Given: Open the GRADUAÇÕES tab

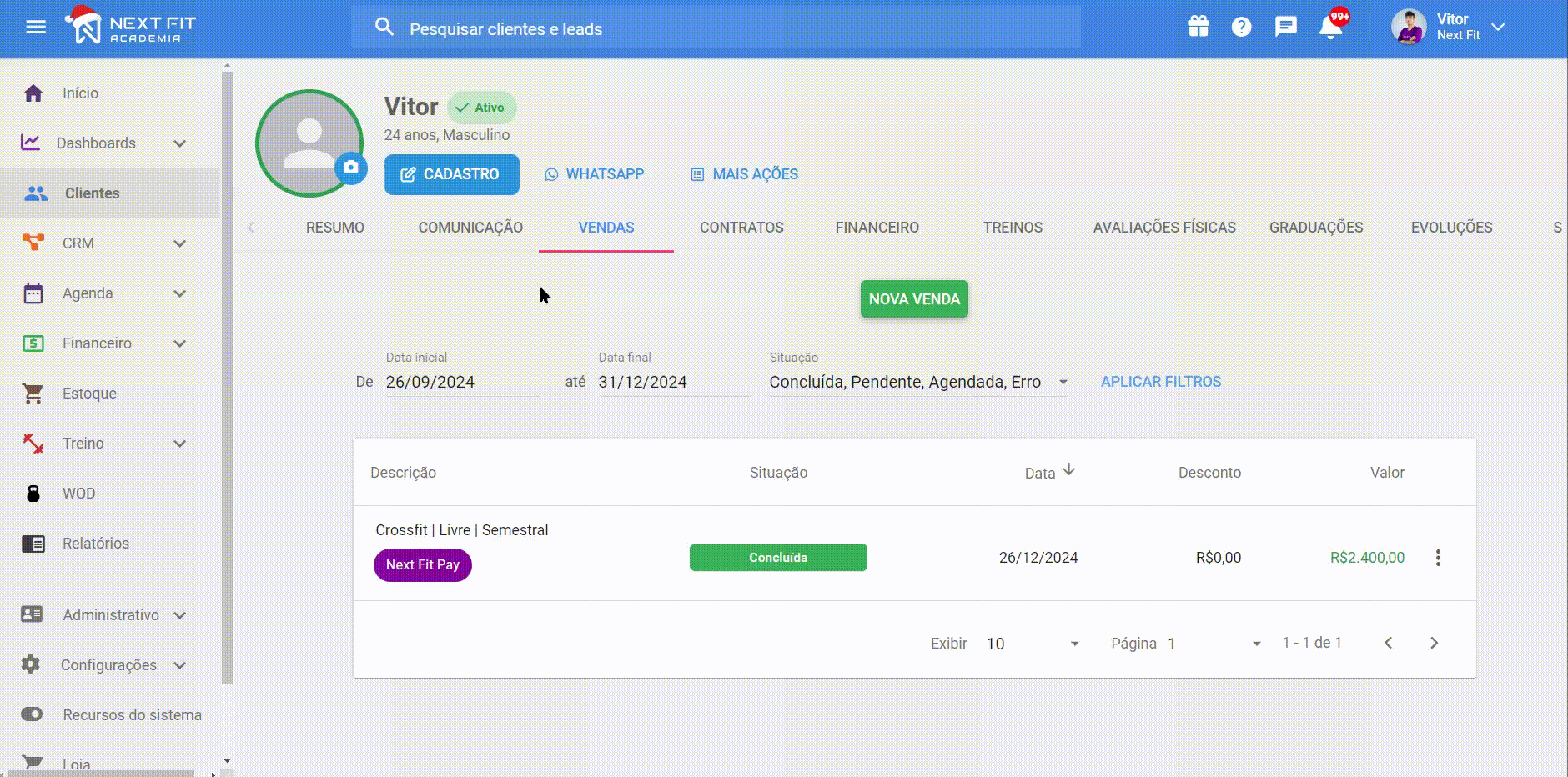Looking at the screenshot, I should [x=1316, y=228].
